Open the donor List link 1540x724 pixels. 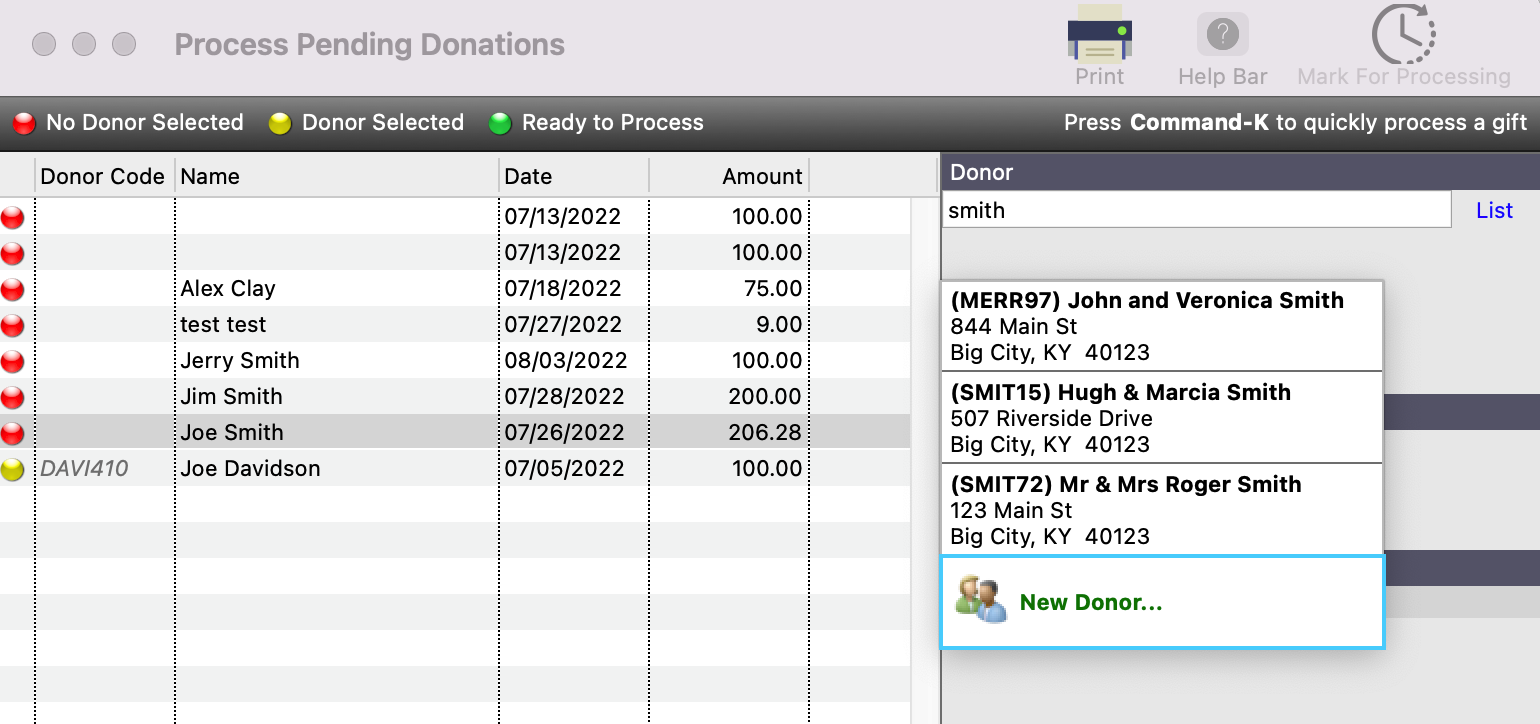coord(1494,210)
